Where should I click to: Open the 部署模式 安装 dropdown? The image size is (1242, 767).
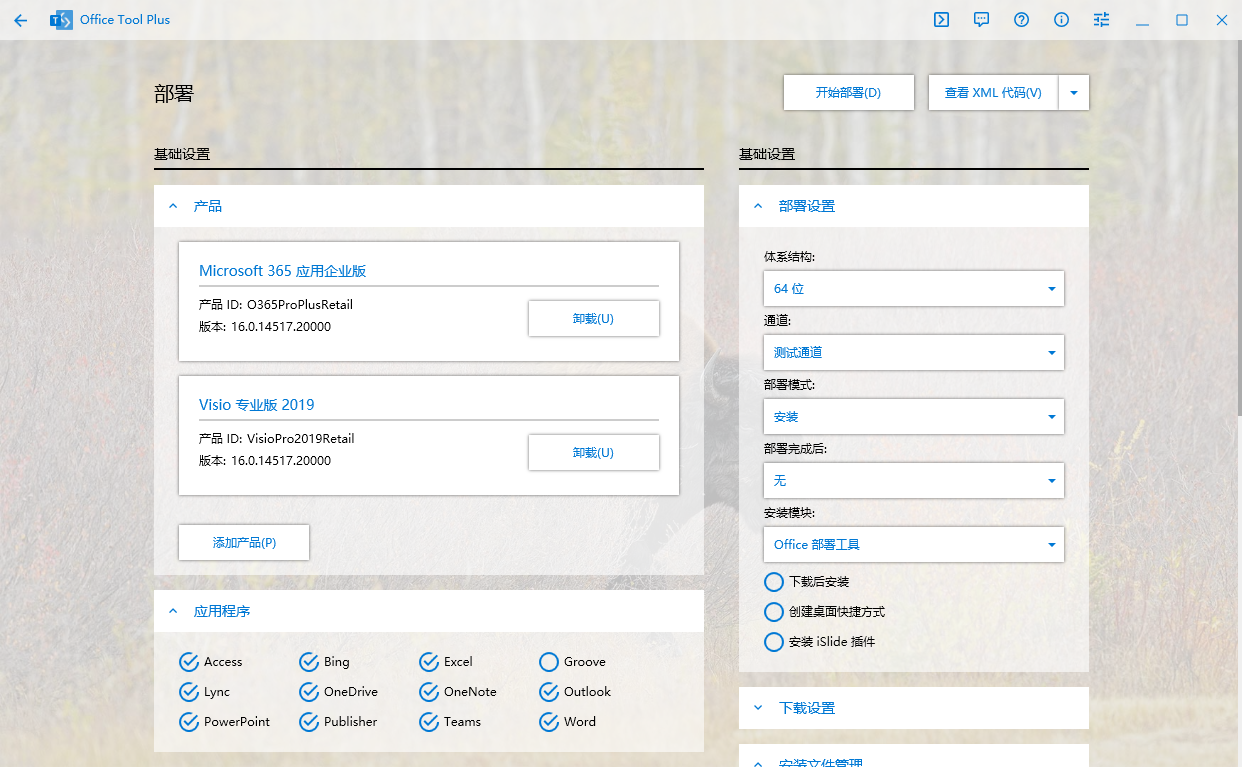click(913, 416)
